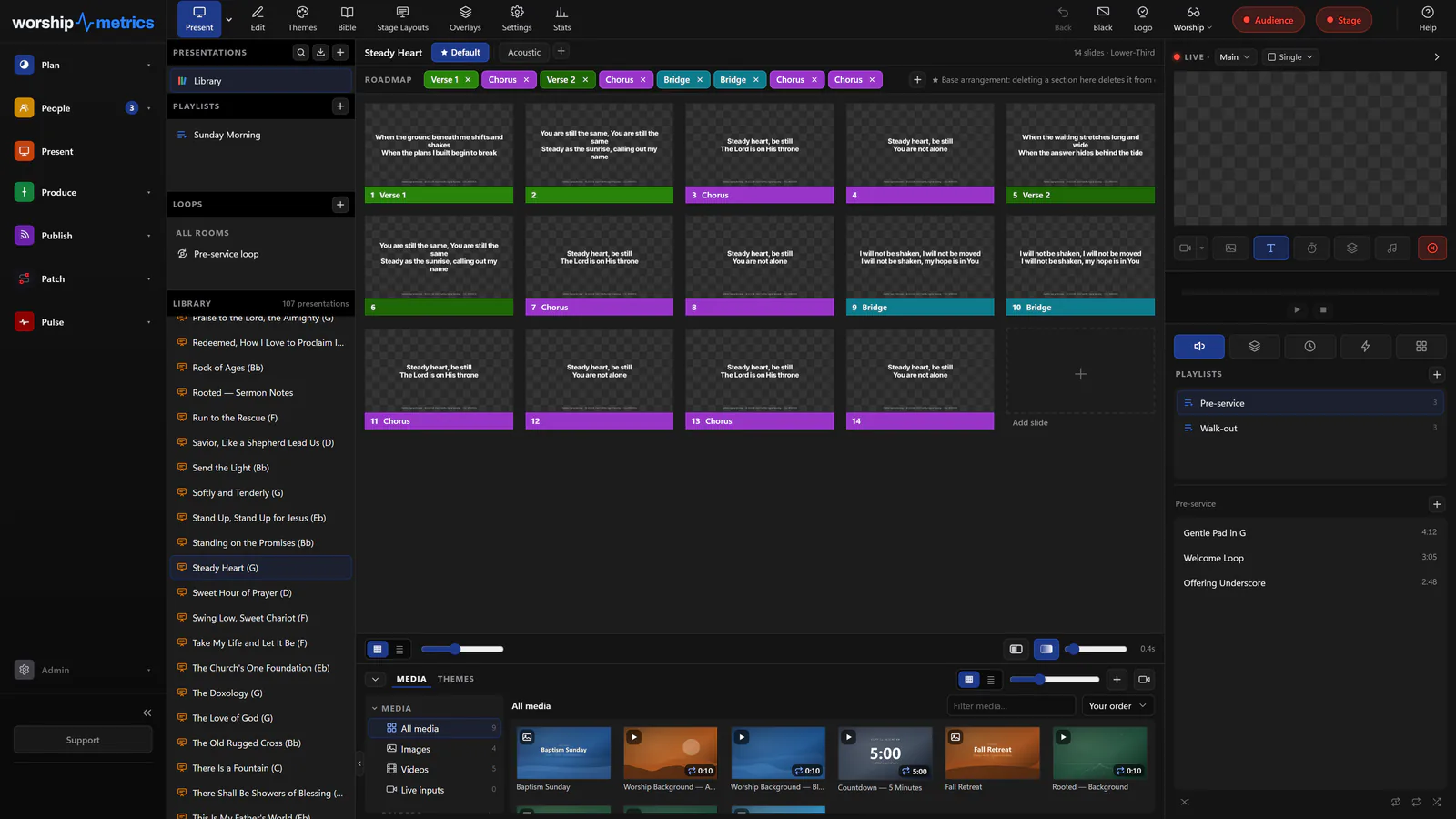Adjust the slide thumbnail size slider

click(x=462, y=649)
